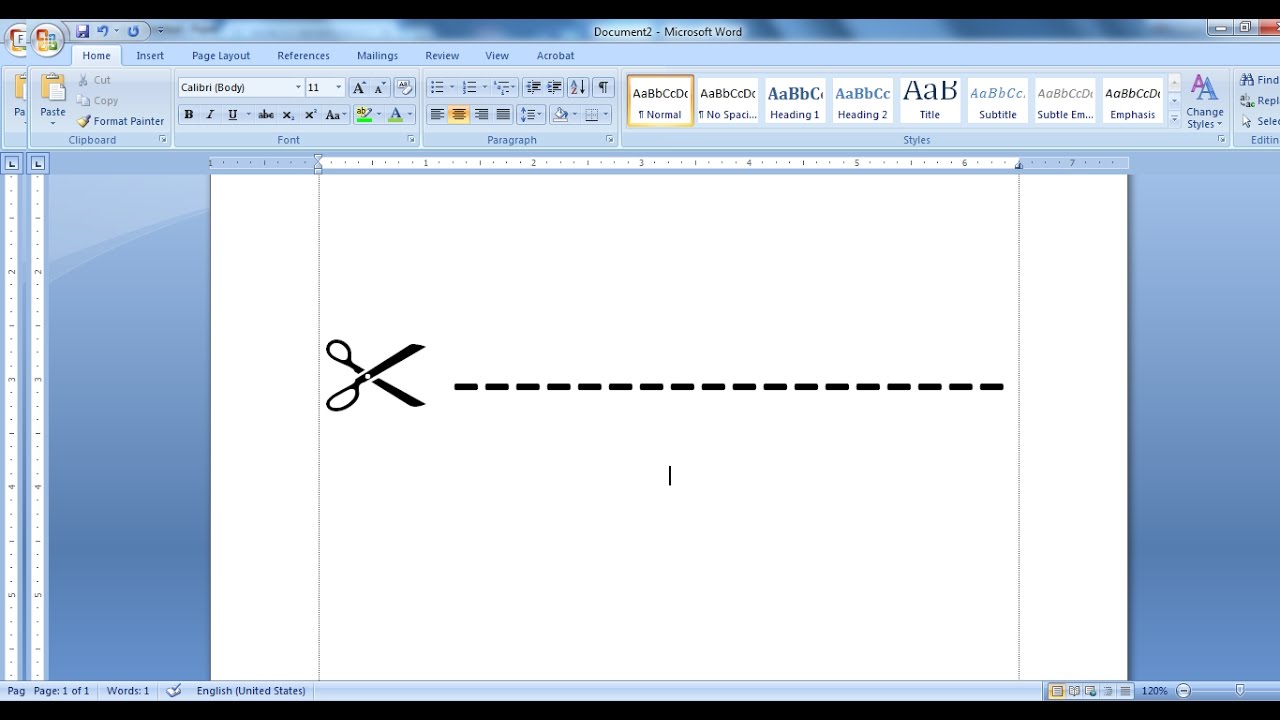Open the highlight color dropdown arrow
The image size is (1280, 720).
coord(378,115)
